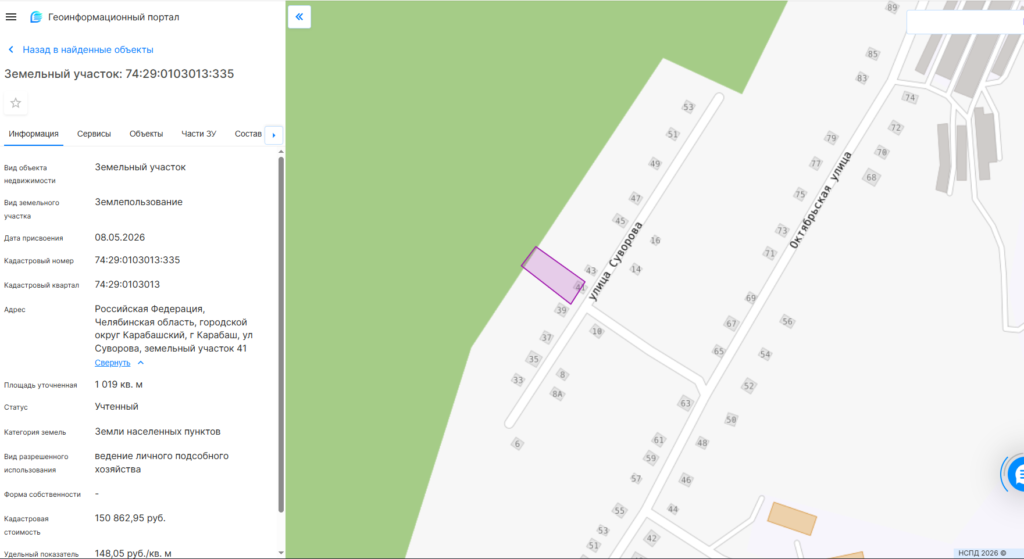Click house number 74 on map
The width and height of the screenshot is (1024, 559).
pyautogui.click(x=910, y=98)
